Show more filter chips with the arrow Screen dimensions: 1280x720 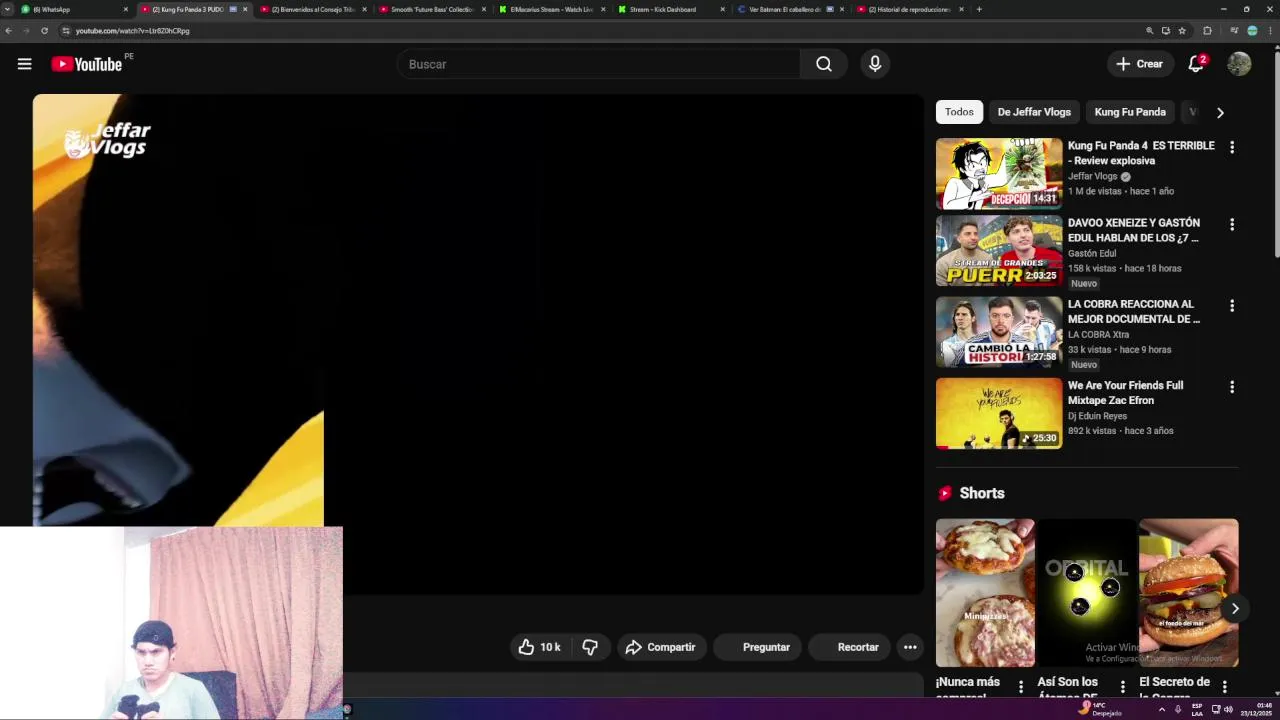(1220, 113)
